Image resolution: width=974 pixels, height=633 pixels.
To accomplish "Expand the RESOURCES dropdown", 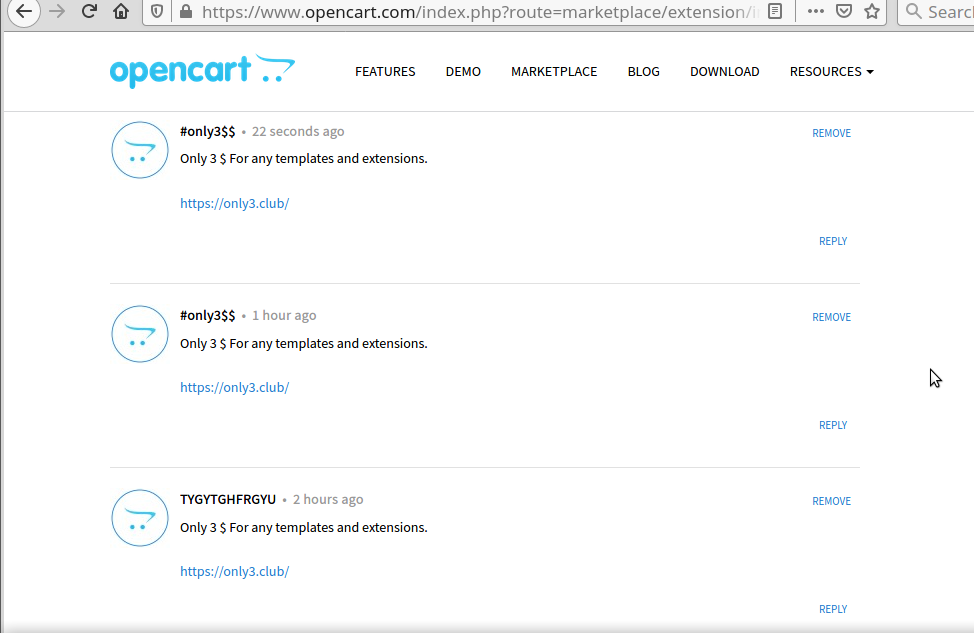I will tap(832, 71).
